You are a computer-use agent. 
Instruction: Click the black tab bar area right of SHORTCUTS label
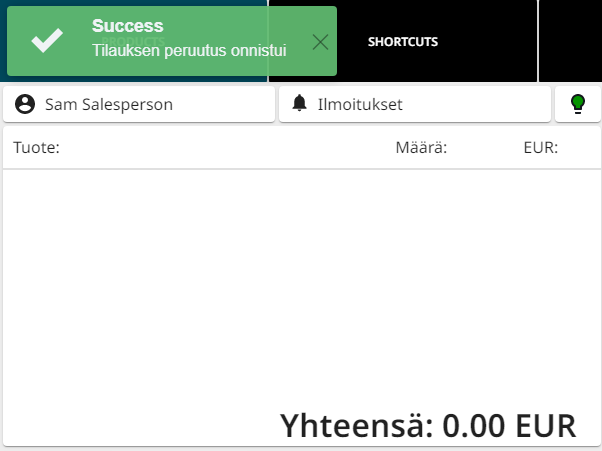[490, 42]
